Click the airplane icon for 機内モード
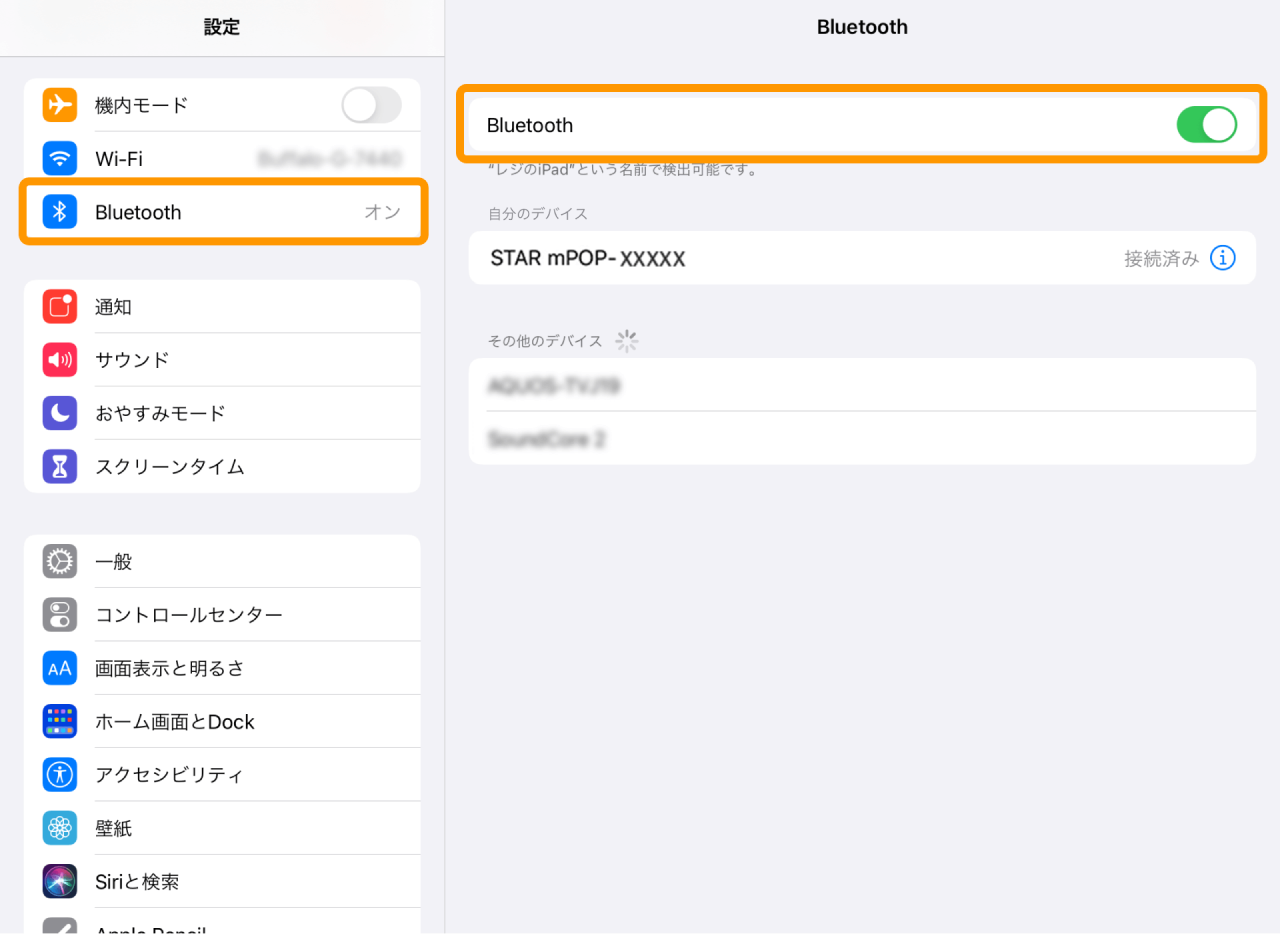This screenshot has width=1280, height=934. [59, 104]
